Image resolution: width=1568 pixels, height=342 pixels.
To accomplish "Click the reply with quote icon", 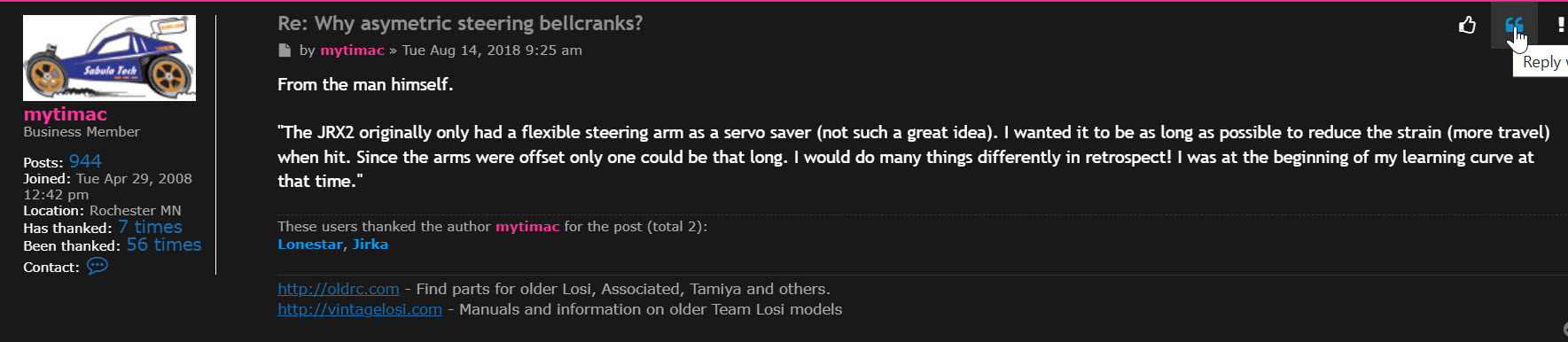I will point(1514,25).
